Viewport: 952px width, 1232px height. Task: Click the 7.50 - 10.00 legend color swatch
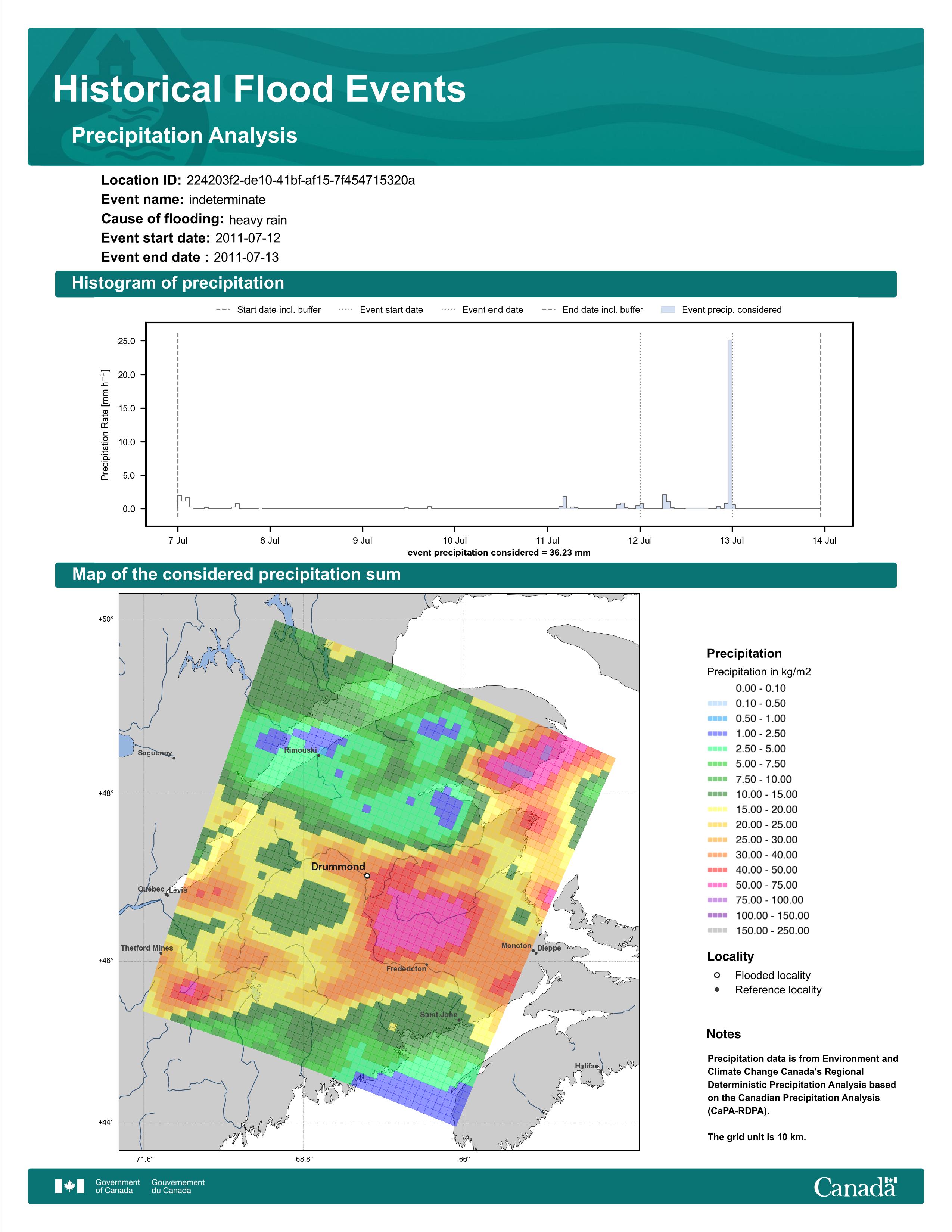coord(717,779)
